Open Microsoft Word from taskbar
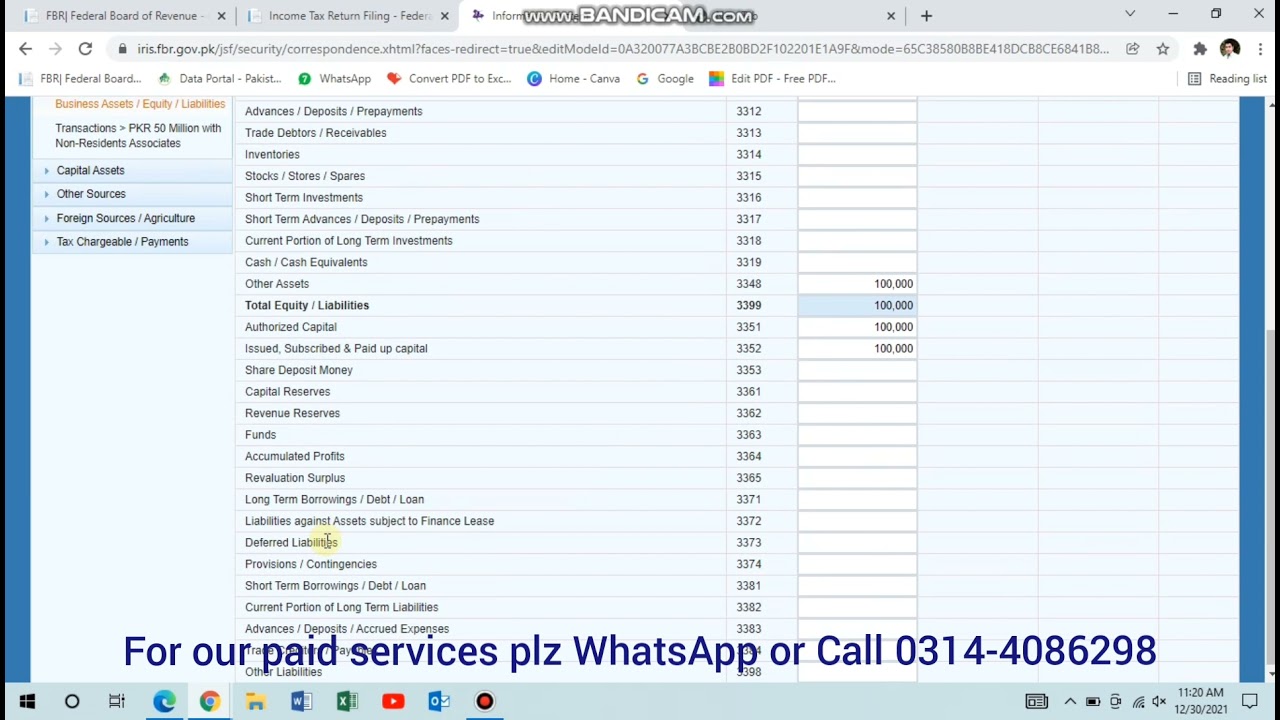 coord(301,702)
